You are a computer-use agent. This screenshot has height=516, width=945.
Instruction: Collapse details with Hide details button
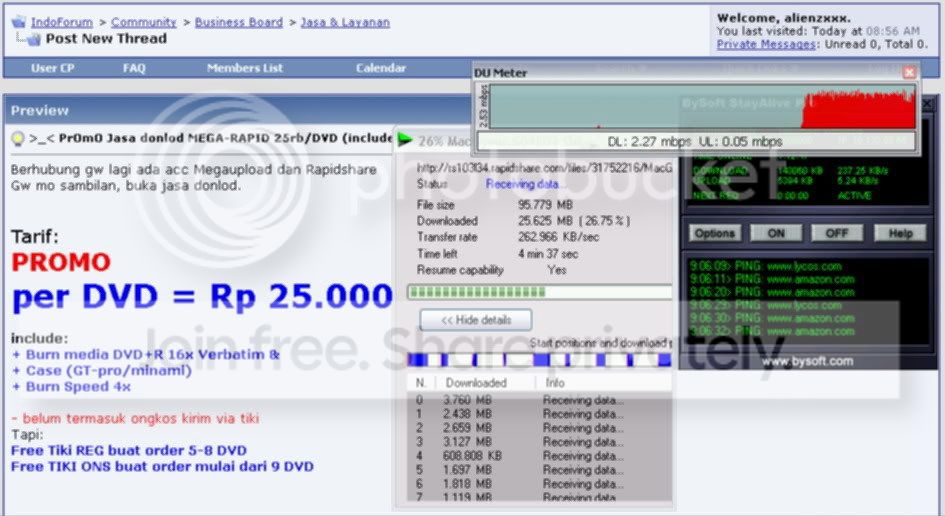coord(476,320)
